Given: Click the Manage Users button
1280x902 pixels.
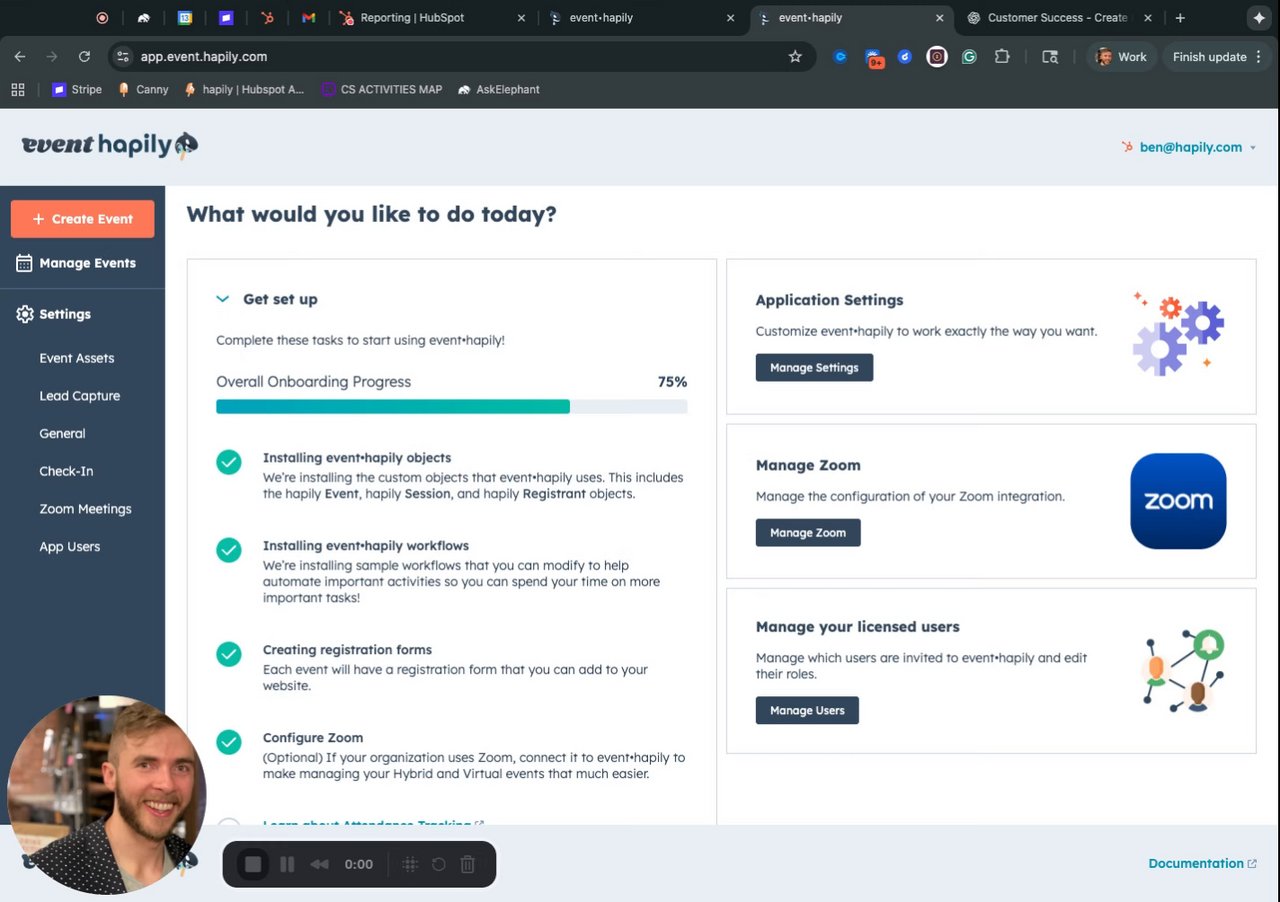Looking at the screenshot, I should [x=807, y=711].
